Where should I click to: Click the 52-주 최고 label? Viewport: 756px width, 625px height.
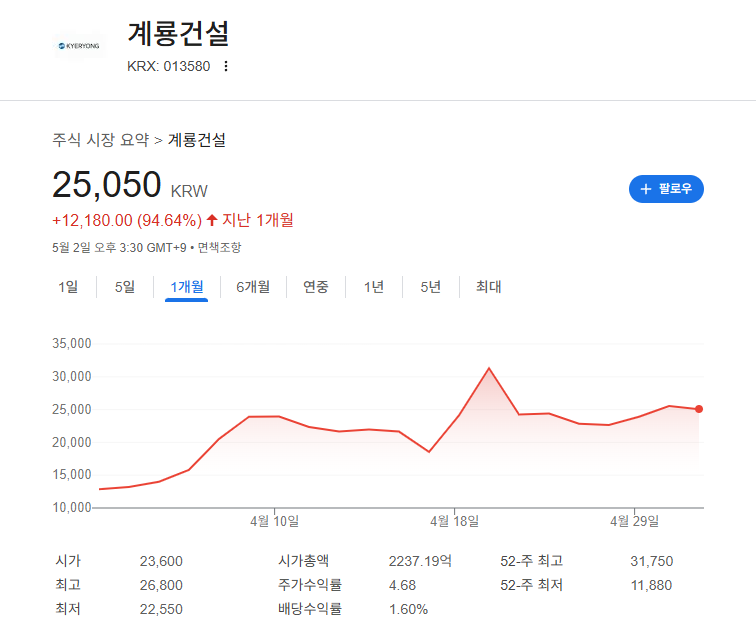(x=531, y=561)
